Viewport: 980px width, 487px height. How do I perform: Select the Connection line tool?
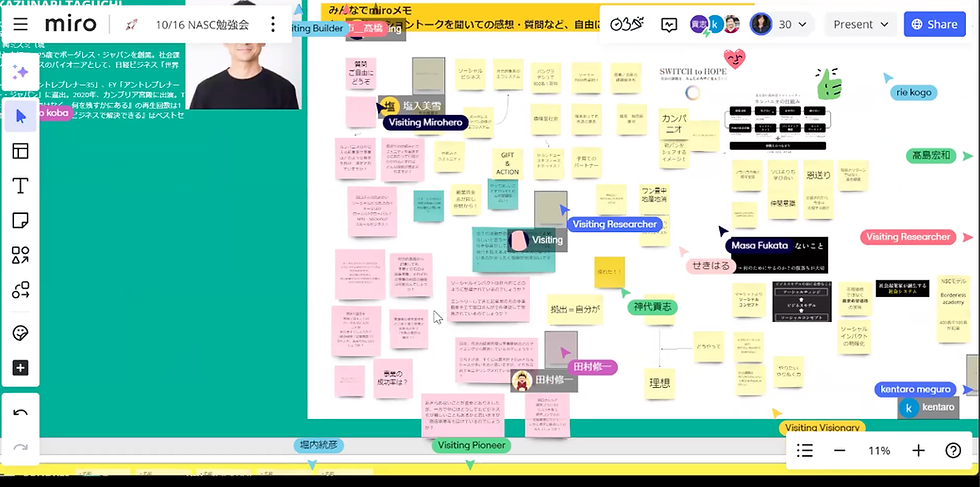(x=21, y=290)
